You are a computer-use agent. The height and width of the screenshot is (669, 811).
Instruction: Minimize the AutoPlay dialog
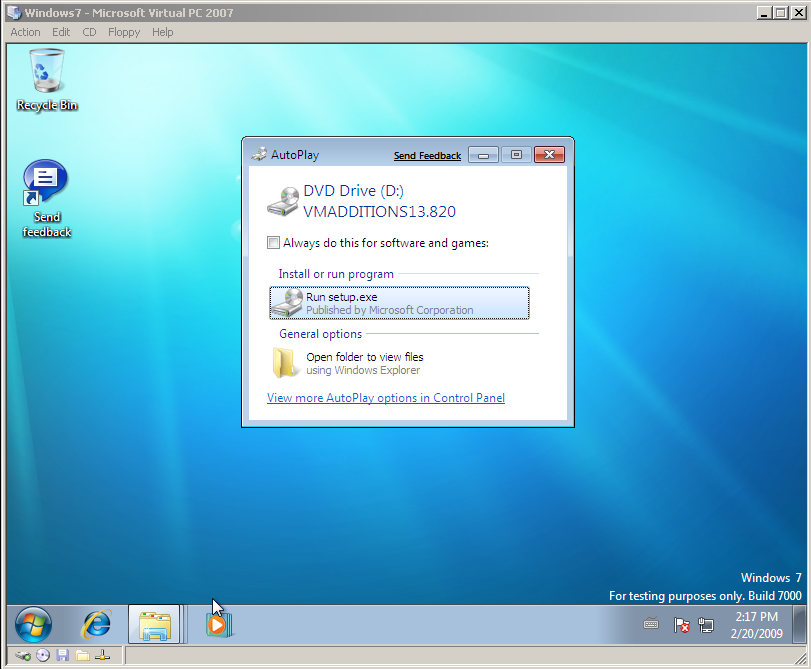(483, 155)
